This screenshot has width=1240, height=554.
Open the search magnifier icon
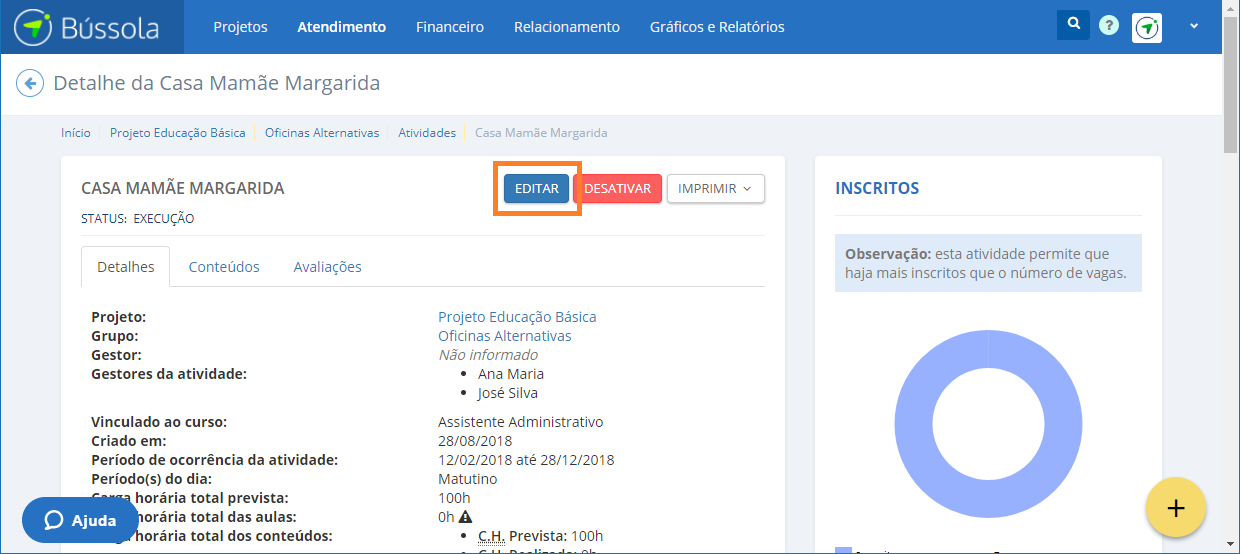[1073, 25]
